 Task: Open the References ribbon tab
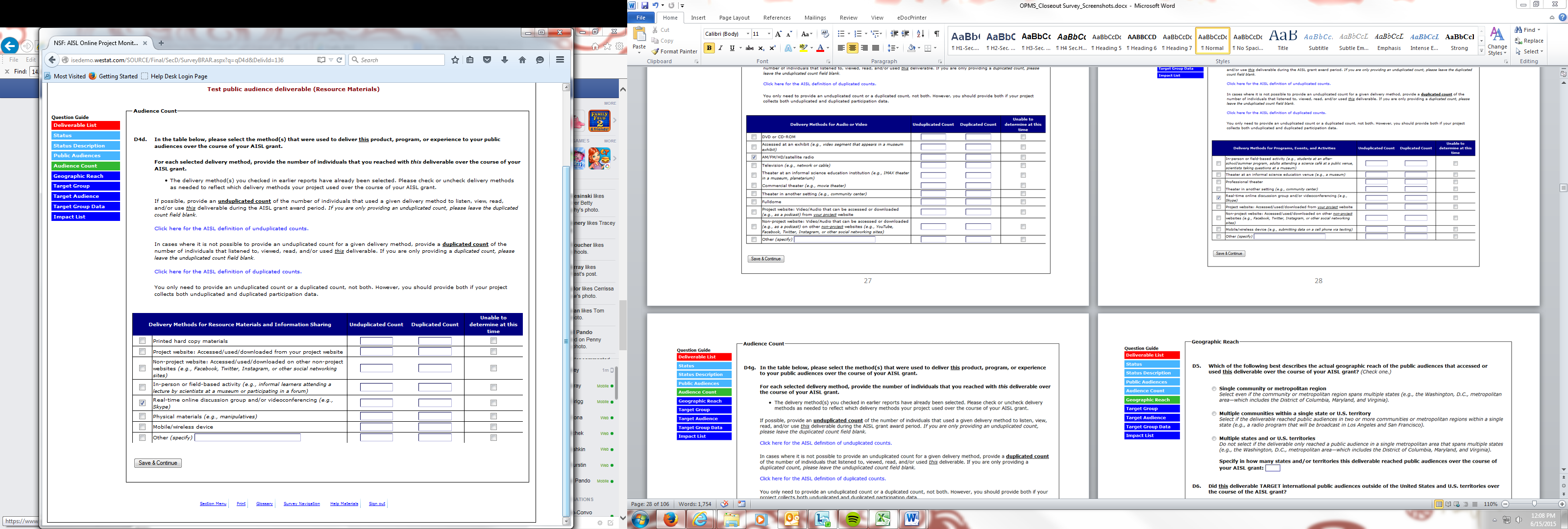click(777, 18)
